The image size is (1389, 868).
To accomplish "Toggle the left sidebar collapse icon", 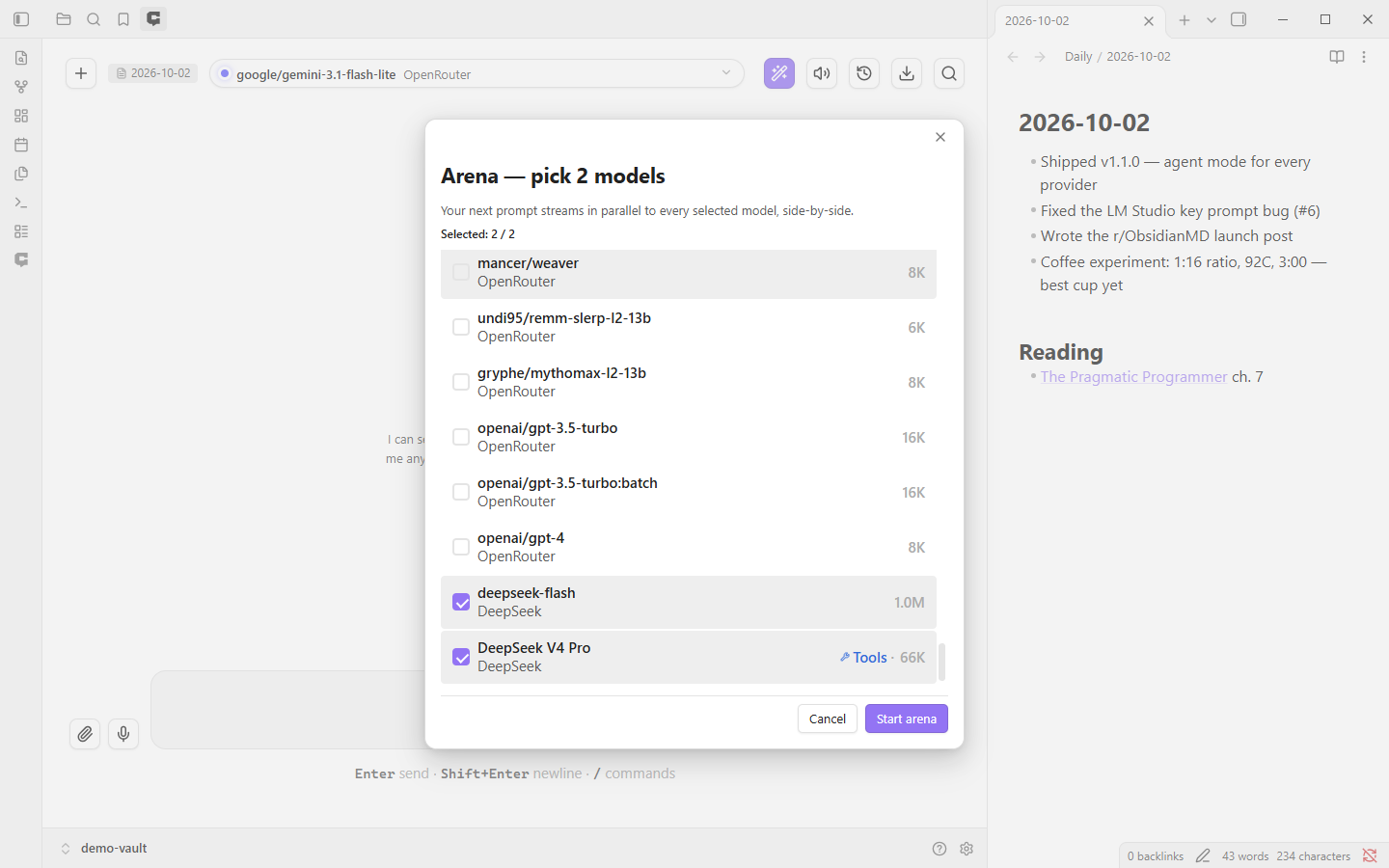I will click(21, 19).
